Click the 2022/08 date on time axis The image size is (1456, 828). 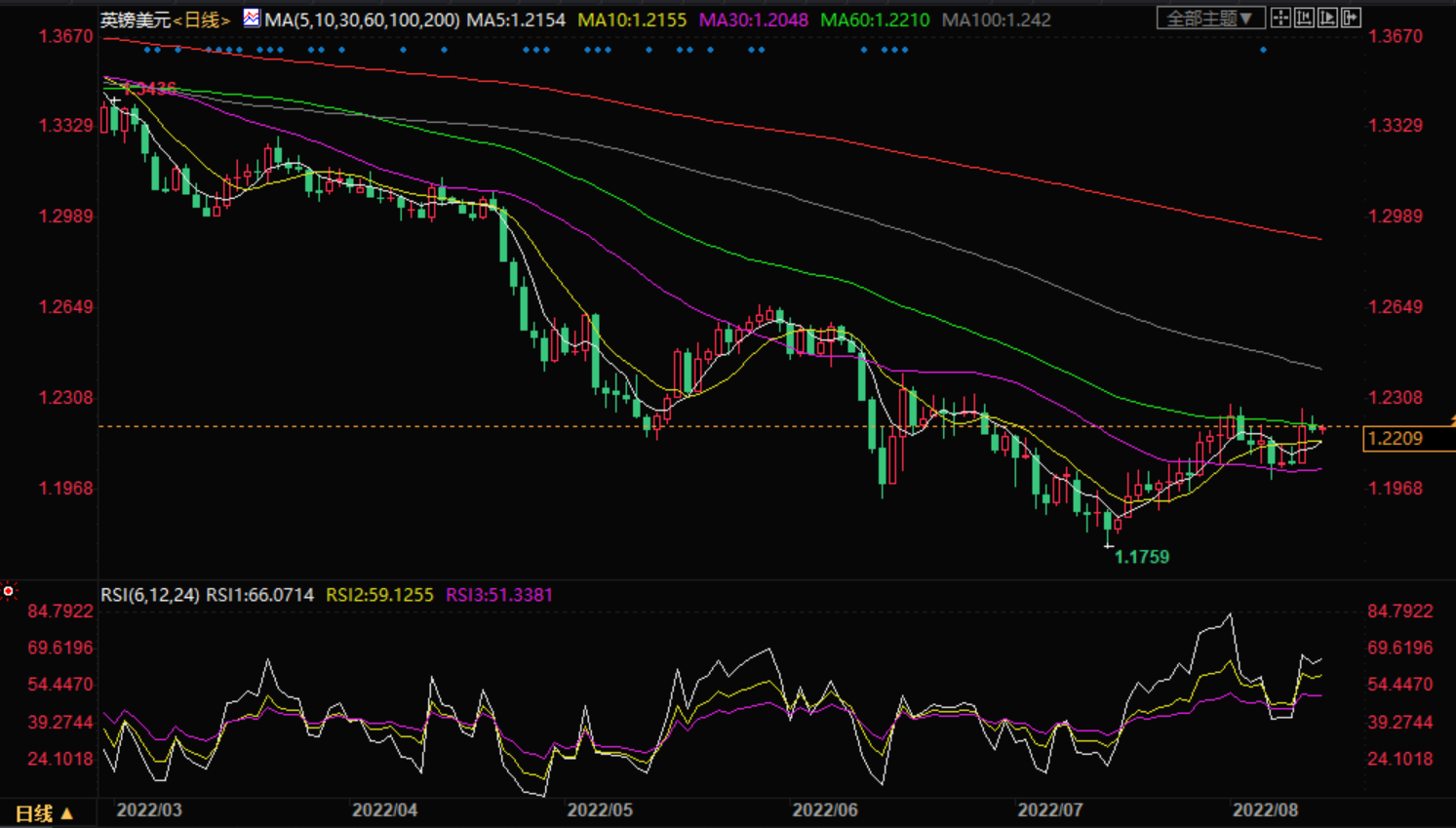pyautogui.click(x=1266, y=810)
